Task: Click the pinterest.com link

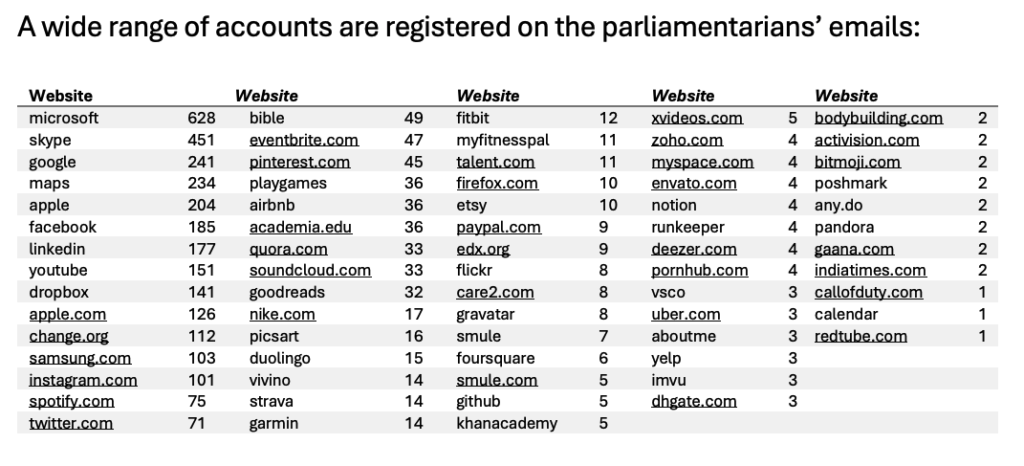Action: click(x=300, y=162)
